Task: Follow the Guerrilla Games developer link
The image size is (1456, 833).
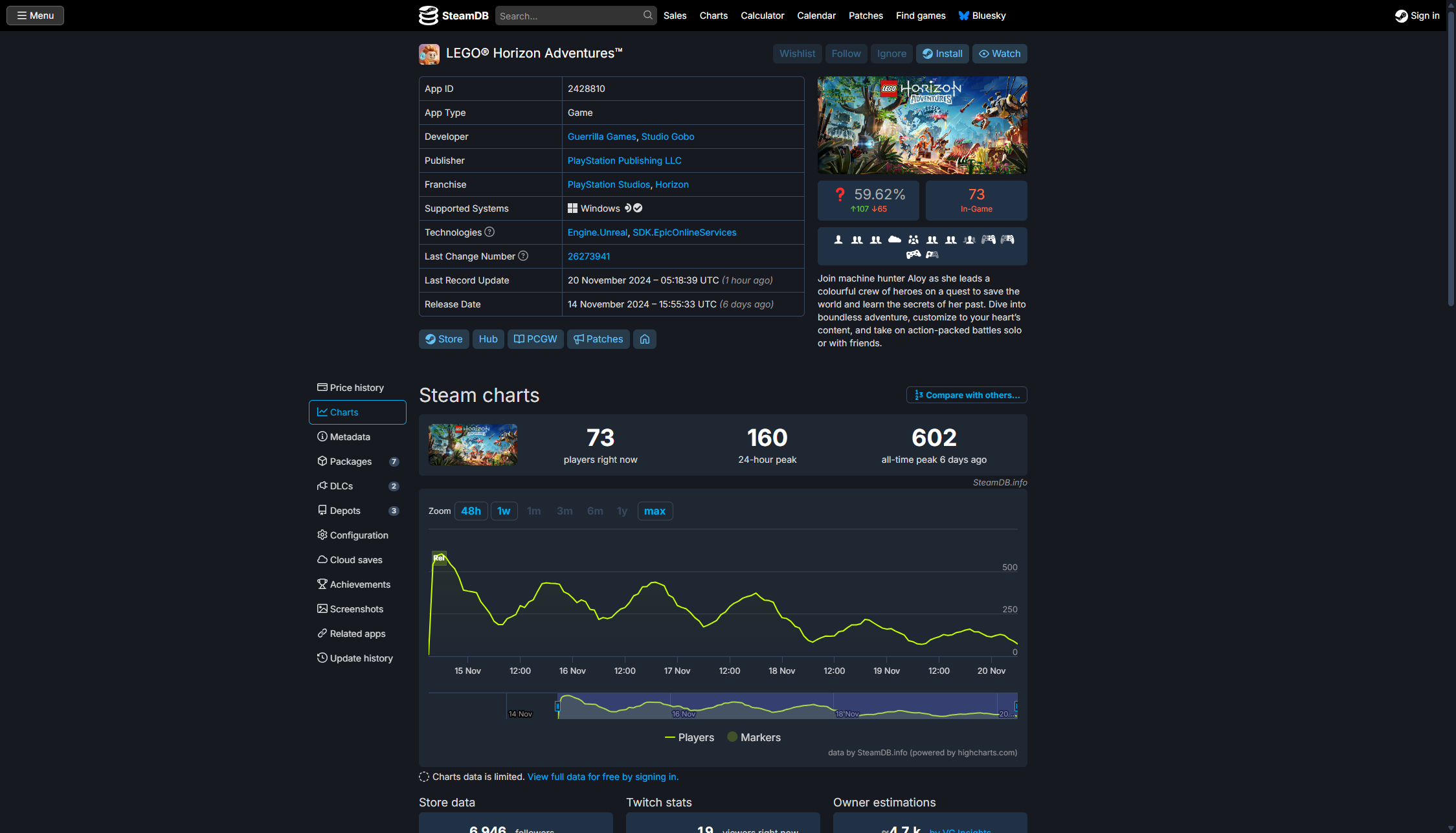Action: tap(601, 137)
